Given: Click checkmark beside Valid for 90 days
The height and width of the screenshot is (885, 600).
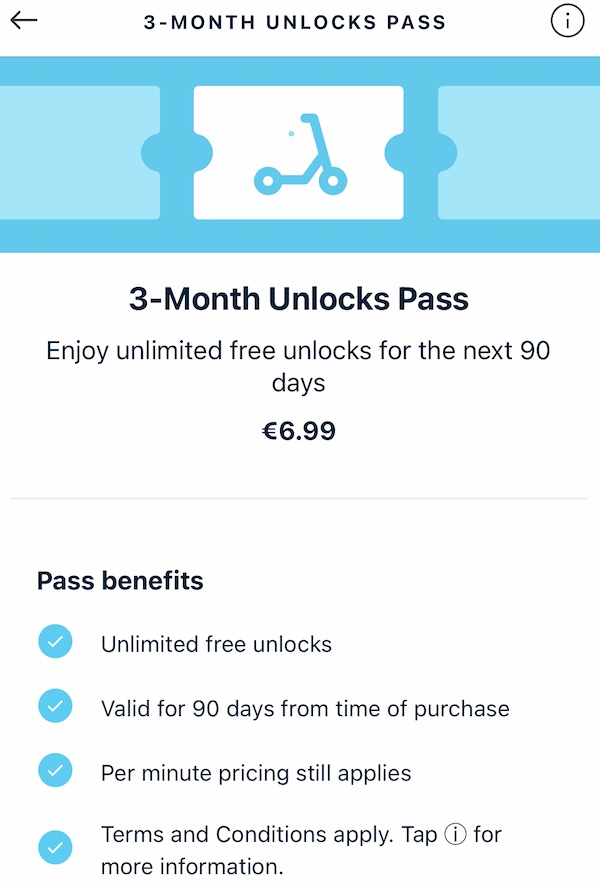Looking at the screenshot, I should [55, 706].
